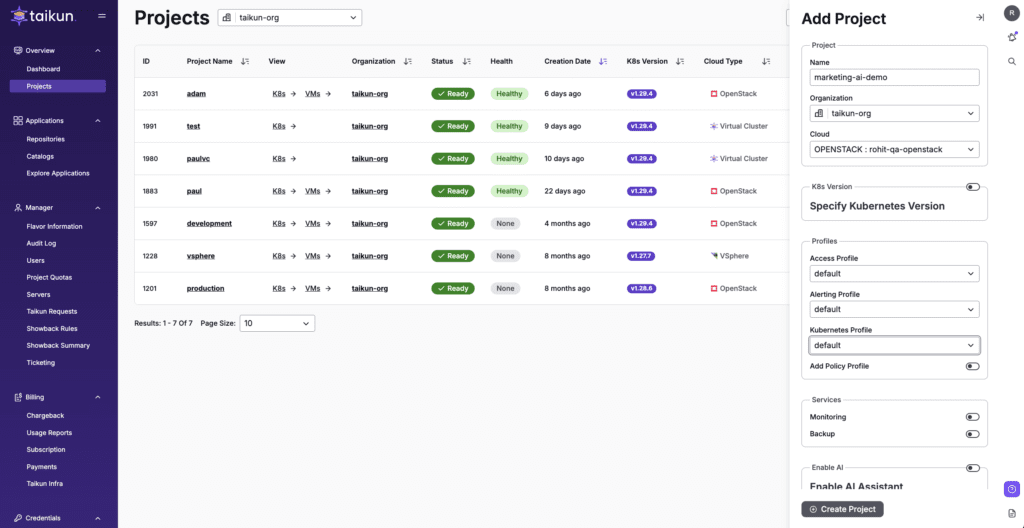Open the Cloud dropdown in Add Project
This screenshot has width=1024, height=528.
pos(894,149)
